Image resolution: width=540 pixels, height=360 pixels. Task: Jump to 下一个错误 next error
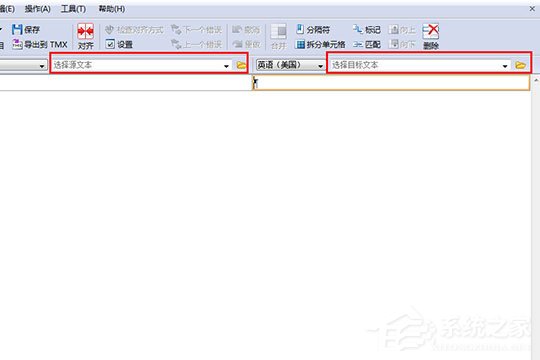click(196, 30)
